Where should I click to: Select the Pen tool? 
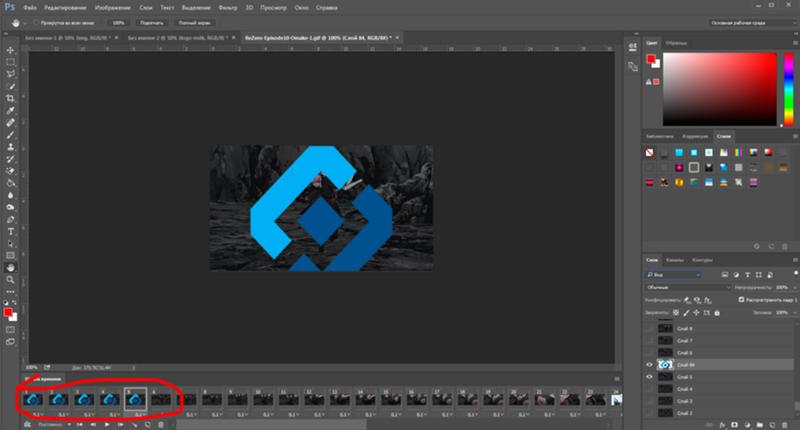pos(10,220)
